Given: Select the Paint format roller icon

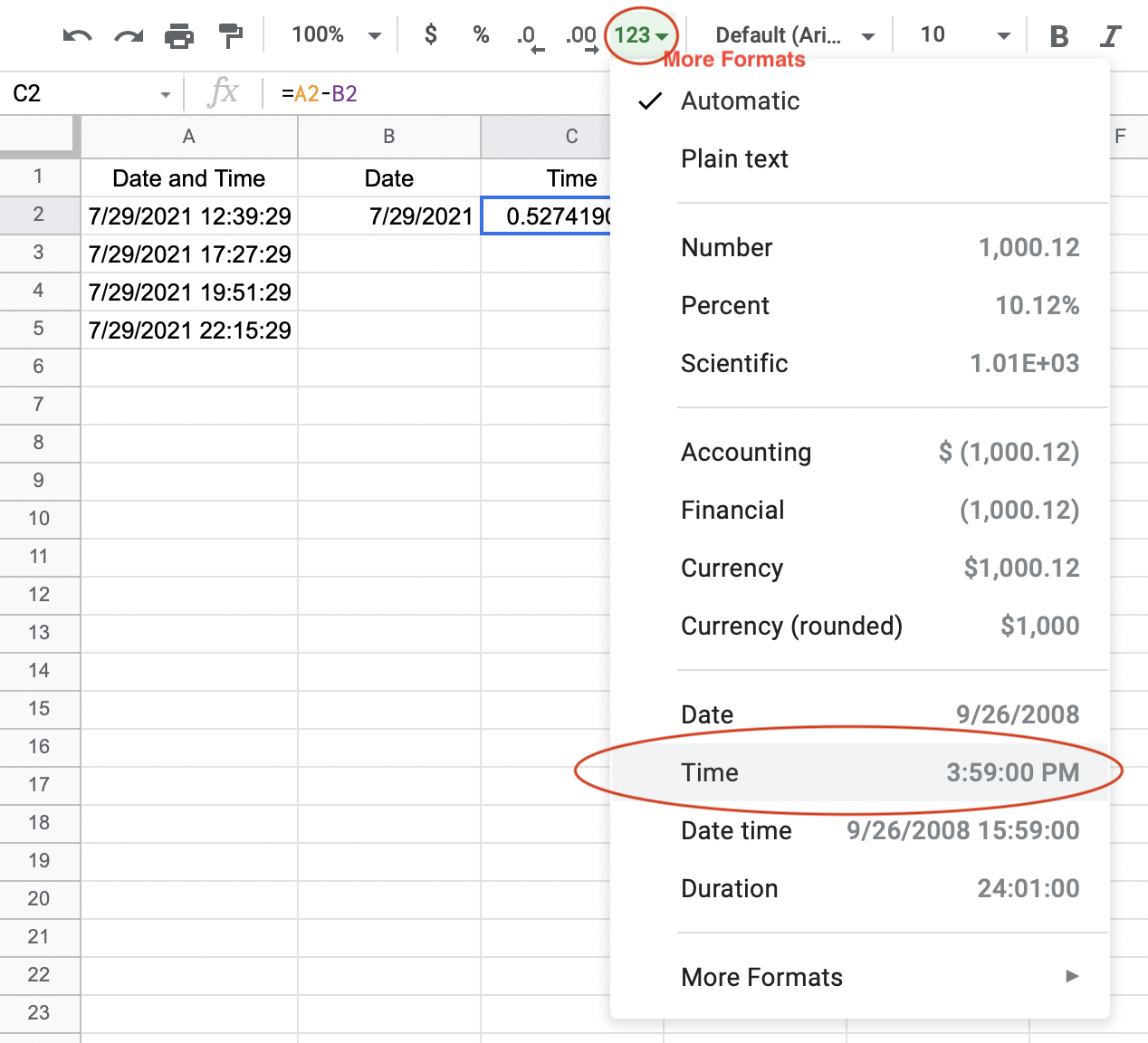Looking at the screenshot, I should (x=231, y=36).
